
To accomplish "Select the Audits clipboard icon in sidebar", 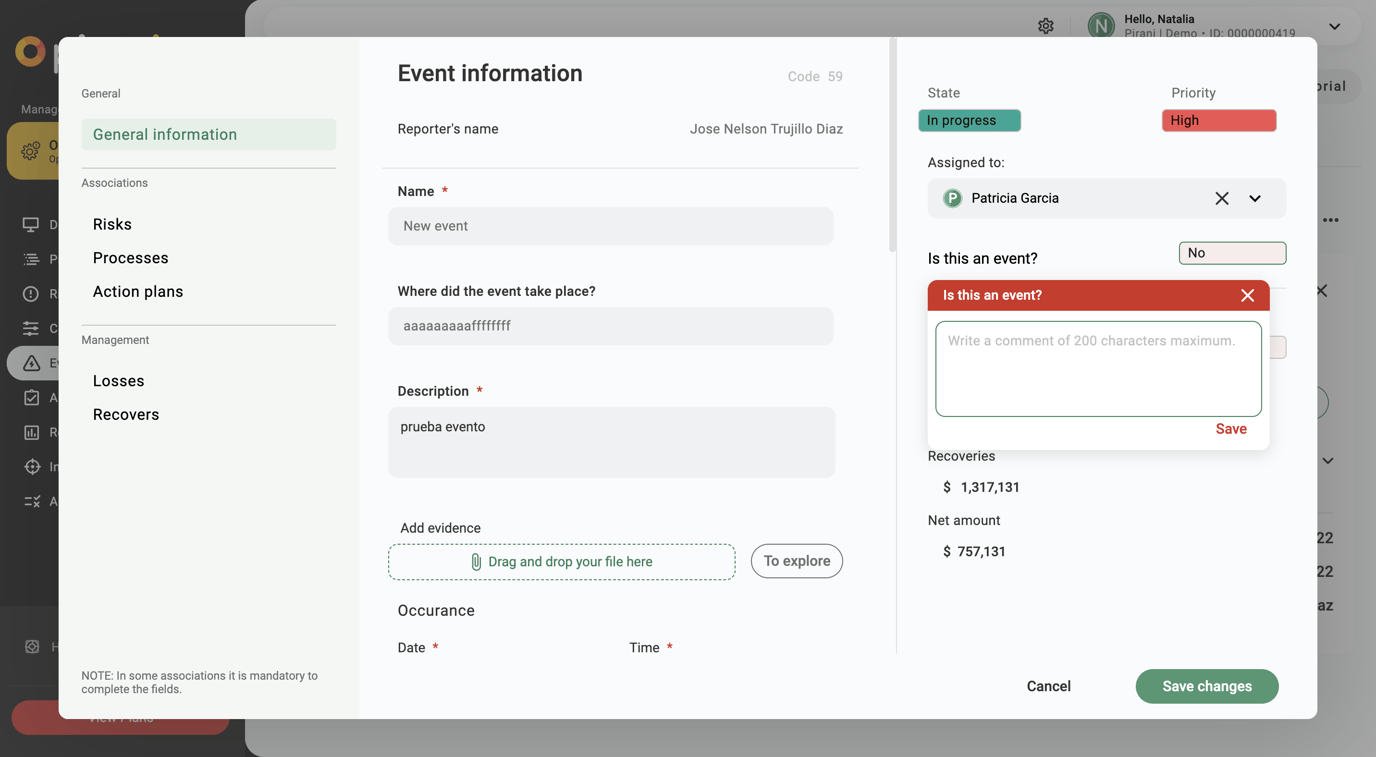I will click(31, 397).
